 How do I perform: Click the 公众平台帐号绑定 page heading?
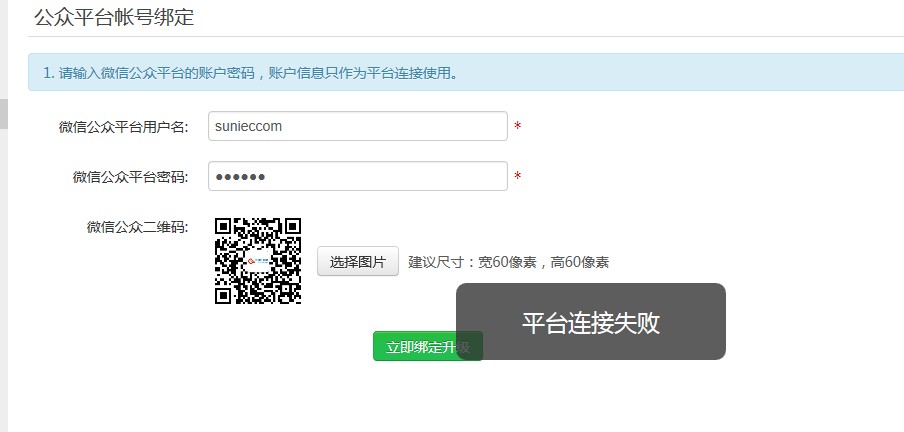coord(114,17)
